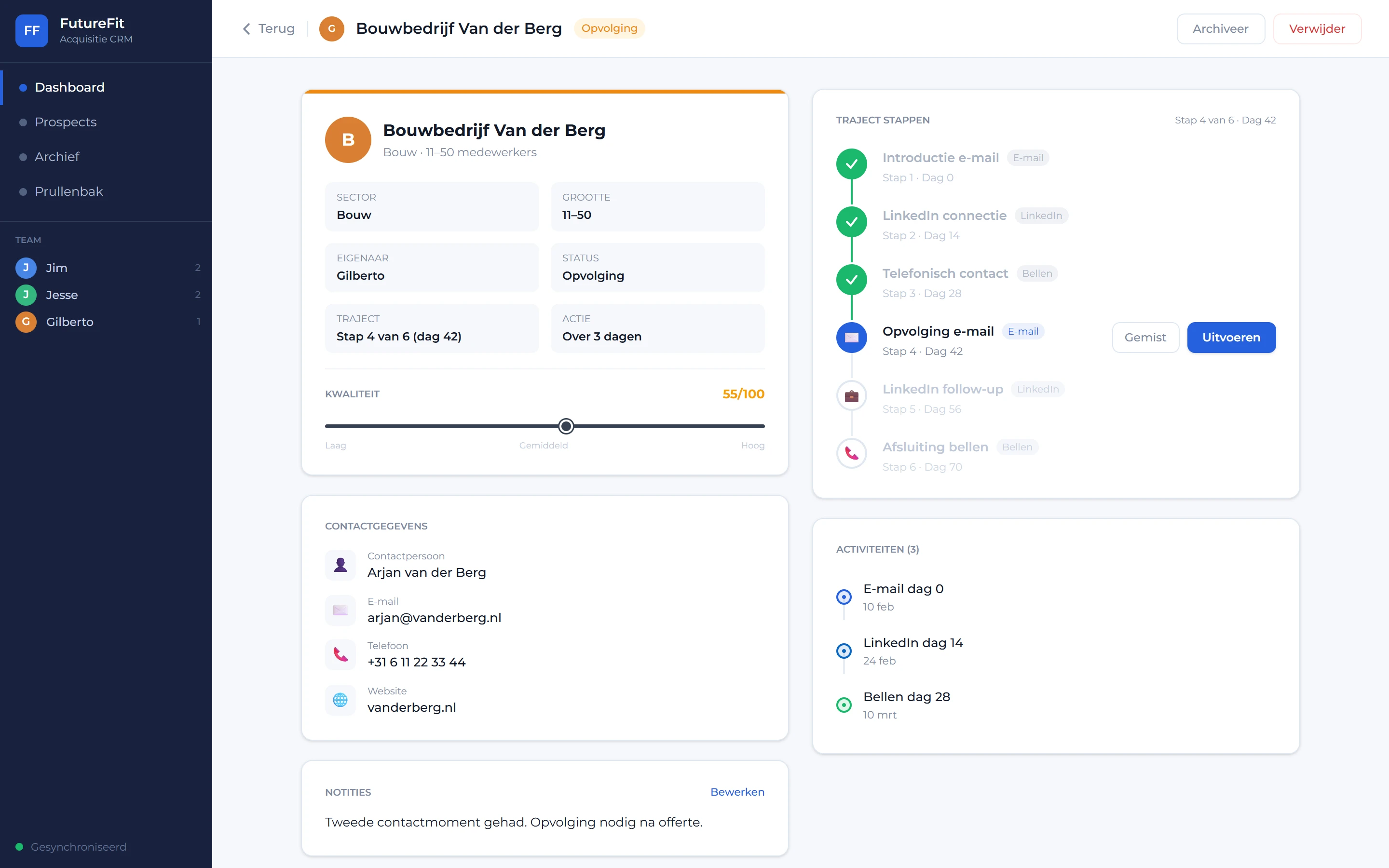
Task: Open the Prospects menu item
Action: pyautogui.click(x=106, y=122)
